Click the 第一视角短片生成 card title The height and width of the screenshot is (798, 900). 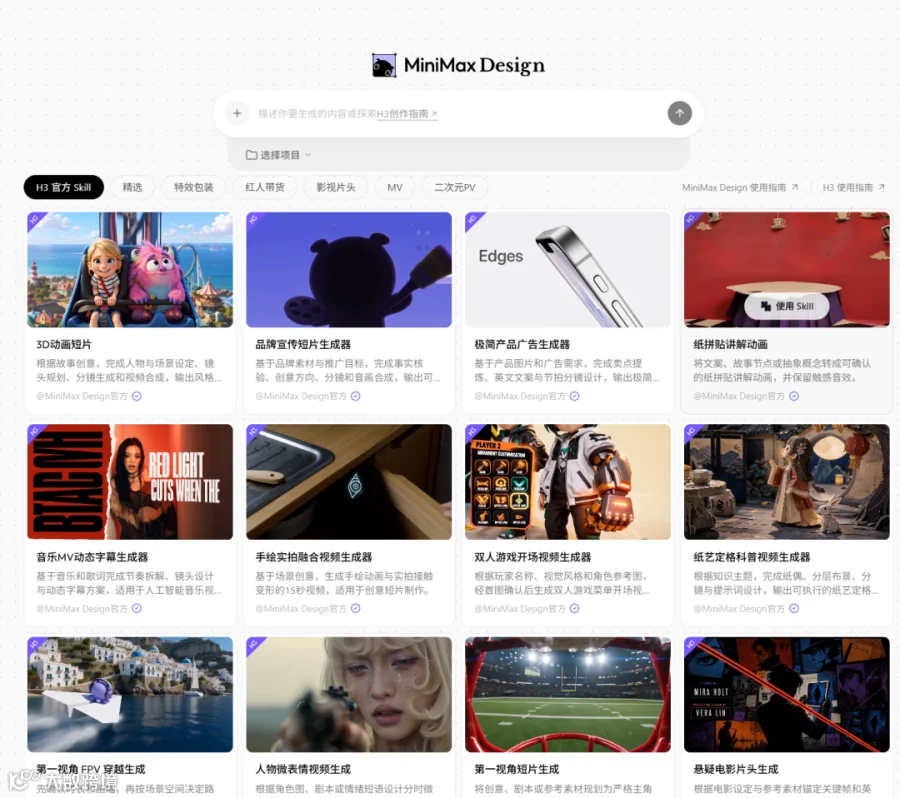[517, 769]
